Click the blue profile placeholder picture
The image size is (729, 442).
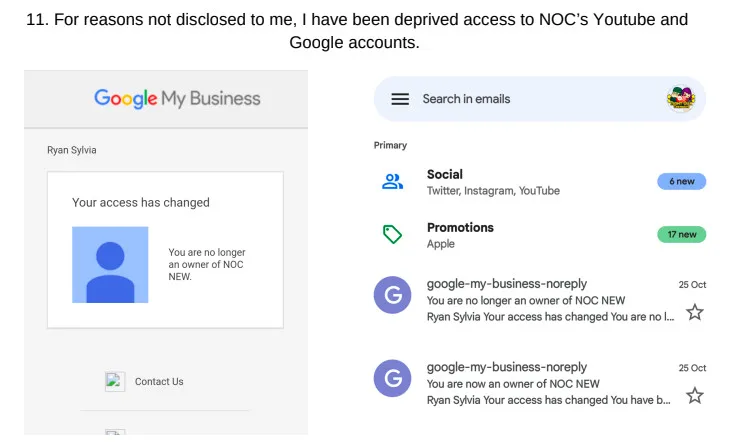point(110,264)
